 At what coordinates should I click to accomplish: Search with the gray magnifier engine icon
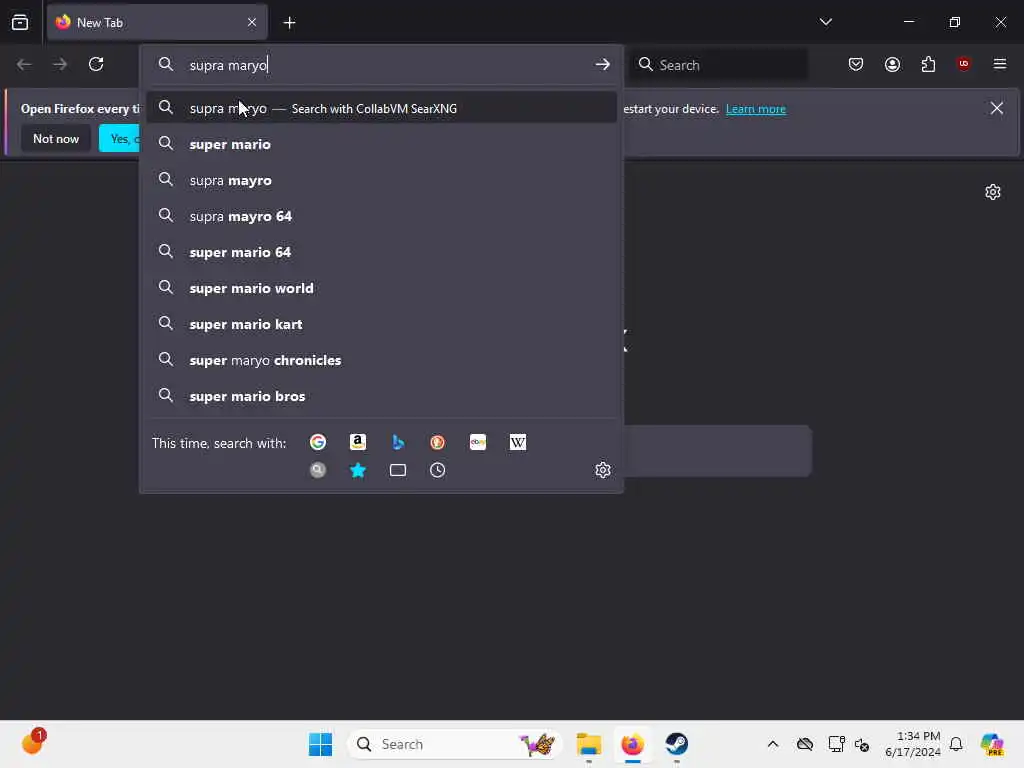[318, 470]
